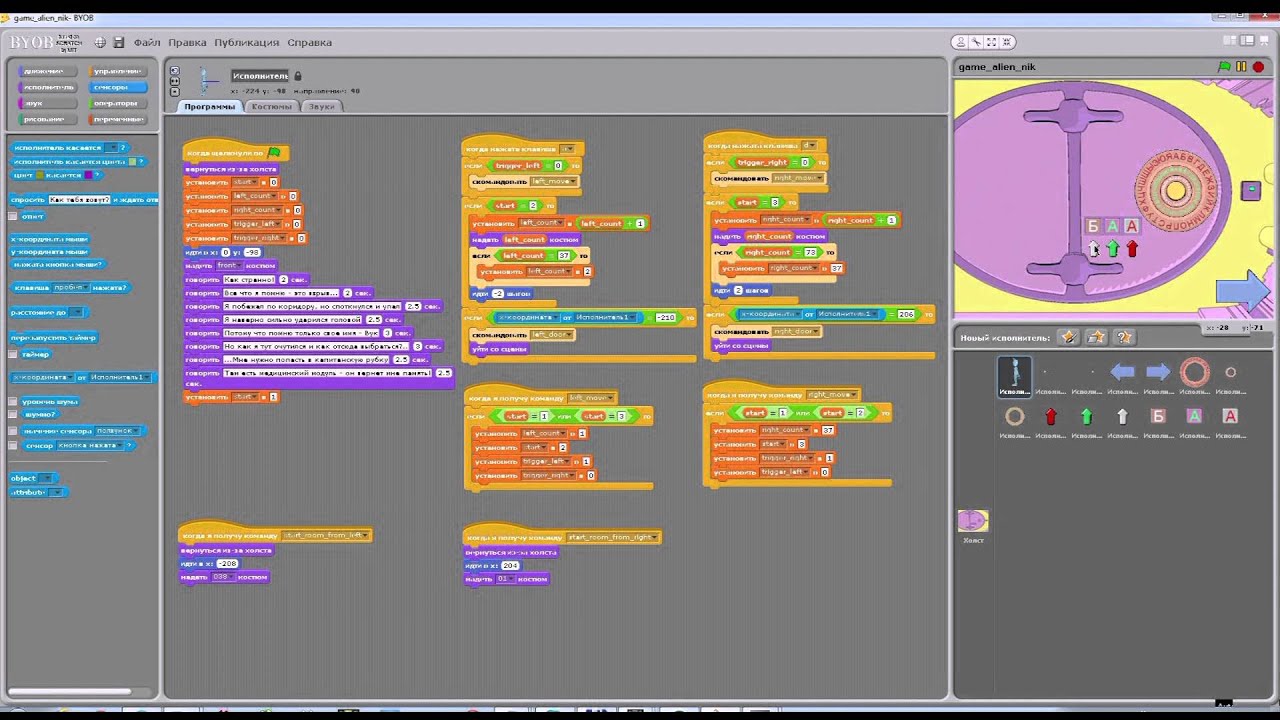Open the Файл menu
This screenshot has height=720, width=1280.
(147, 42)
